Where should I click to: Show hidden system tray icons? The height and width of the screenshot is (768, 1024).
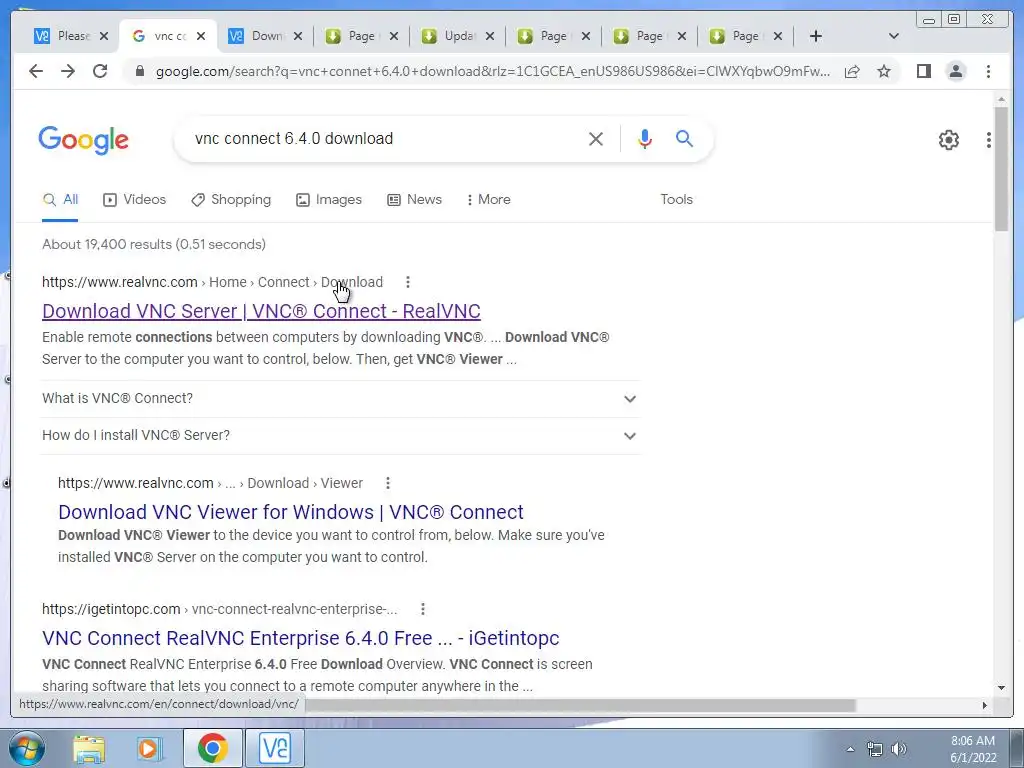click(x=850, y=749)
